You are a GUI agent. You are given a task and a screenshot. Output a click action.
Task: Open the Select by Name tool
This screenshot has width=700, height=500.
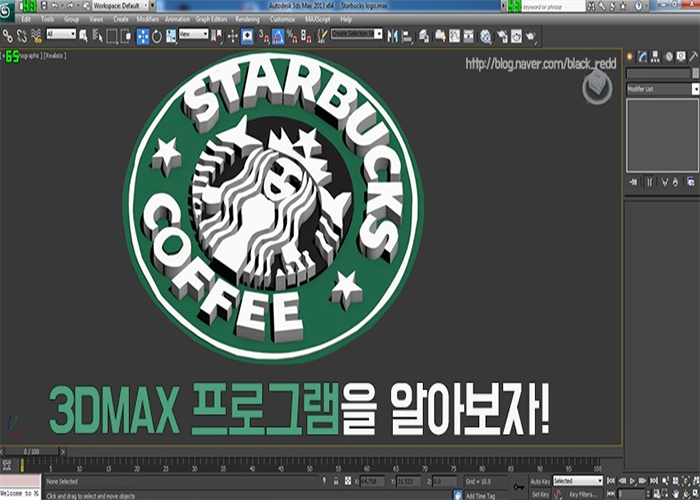(x=97, y=36)
